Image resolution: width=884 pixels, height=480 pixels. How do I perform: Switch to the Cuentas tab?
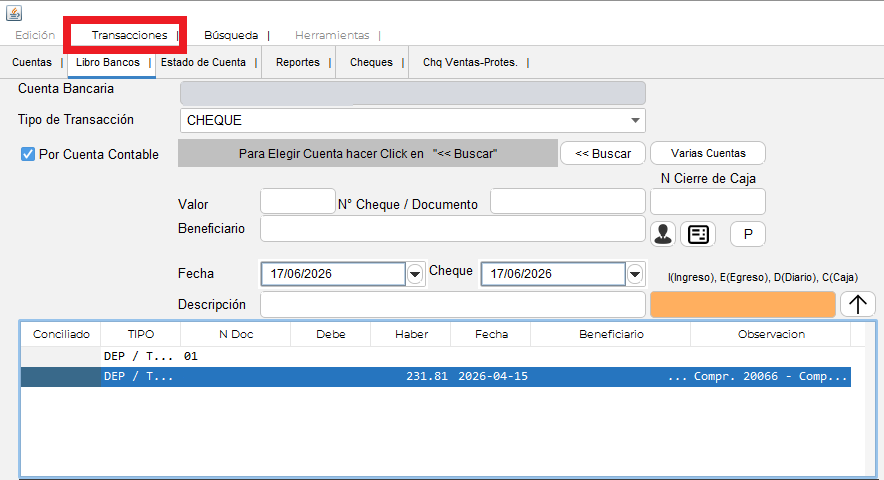32,62
